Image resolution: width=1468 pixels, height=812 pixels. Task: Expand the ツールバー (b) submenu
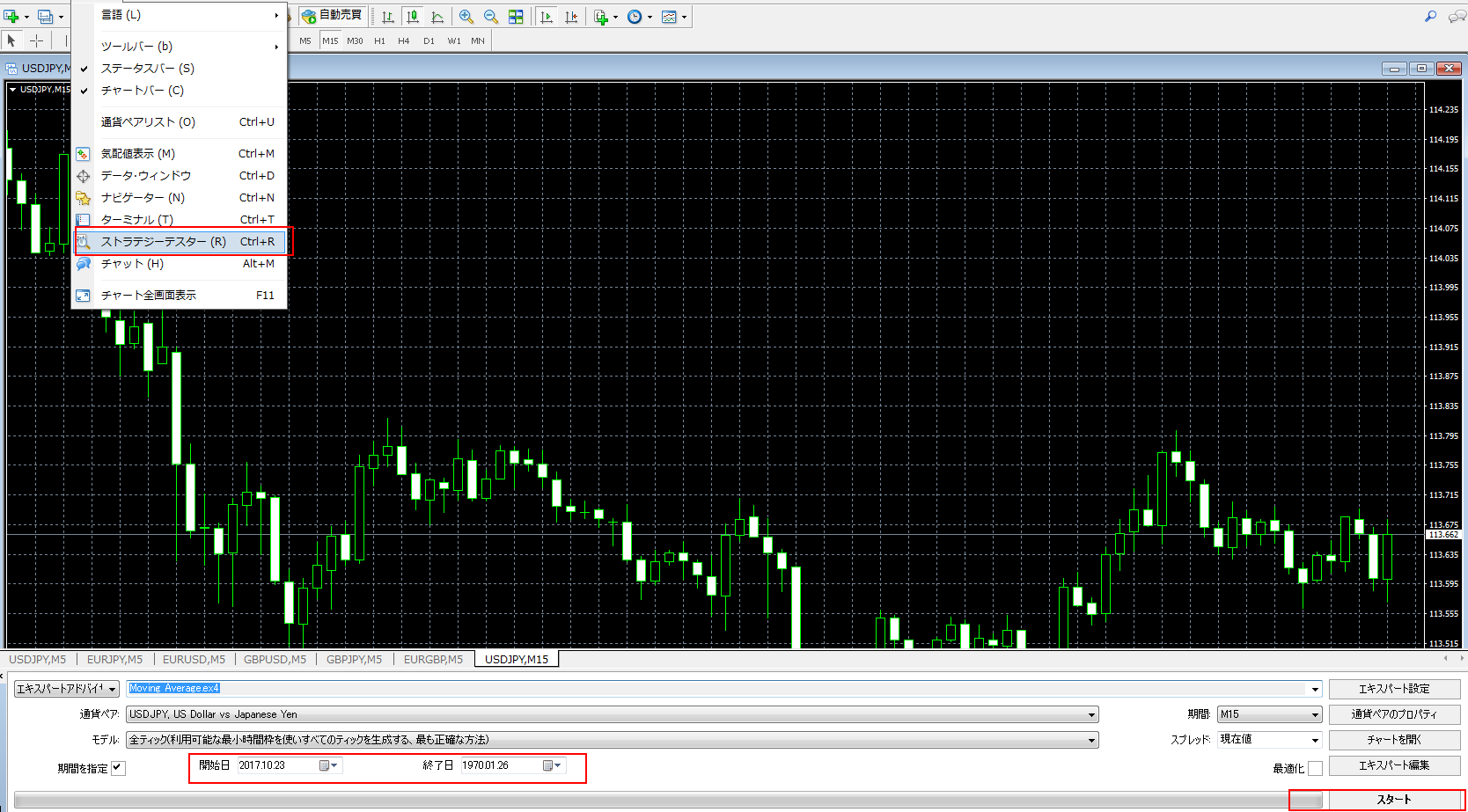[180, 47]
